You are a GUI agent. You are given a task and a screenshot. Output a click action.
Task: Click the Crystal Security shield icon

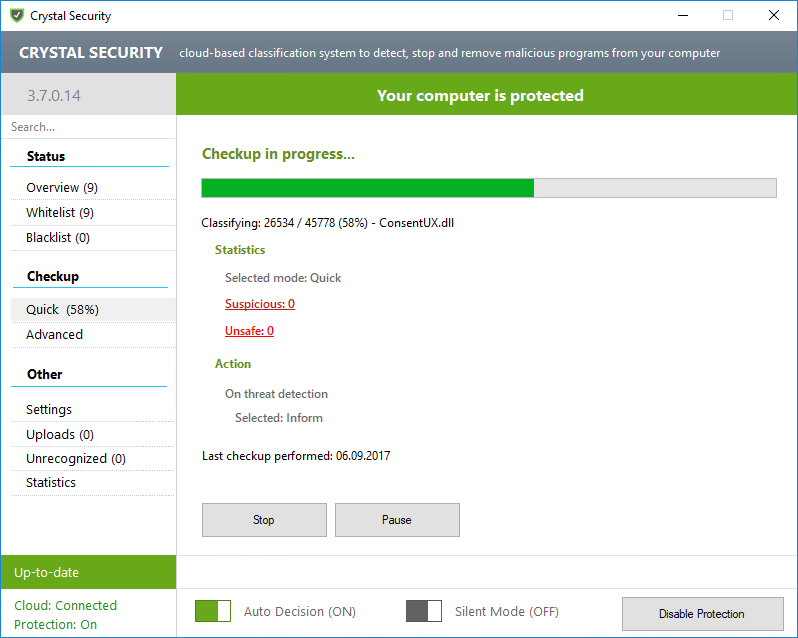16,15
